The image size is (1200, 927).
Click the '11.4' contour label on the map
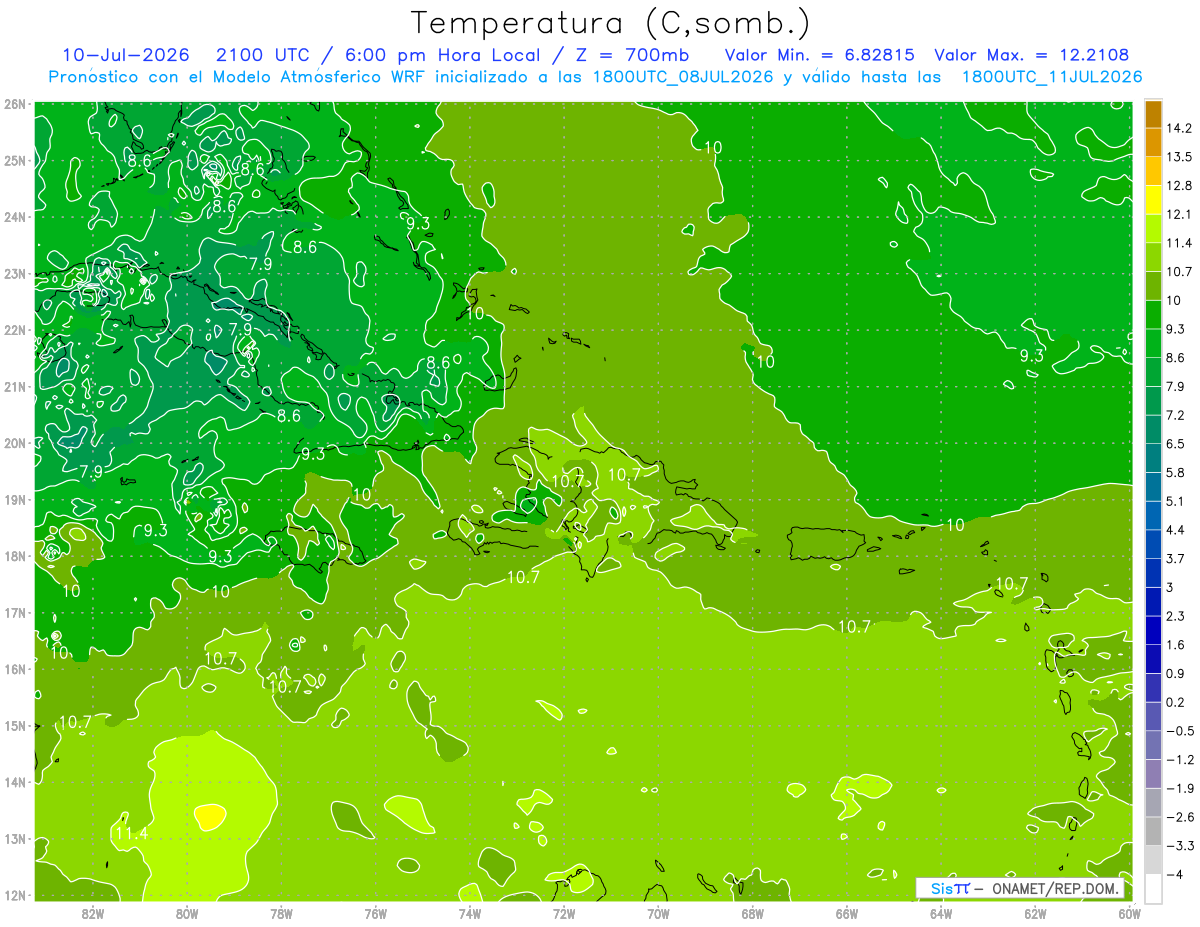tap(131, 833)
